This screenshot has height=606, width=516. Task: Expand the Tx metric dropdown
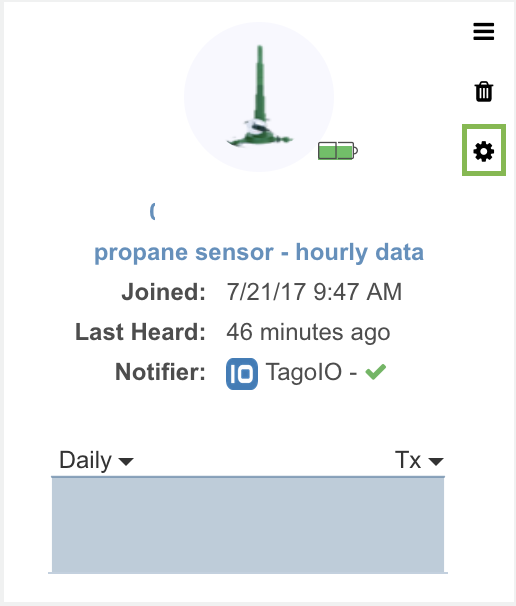(419, 460)
